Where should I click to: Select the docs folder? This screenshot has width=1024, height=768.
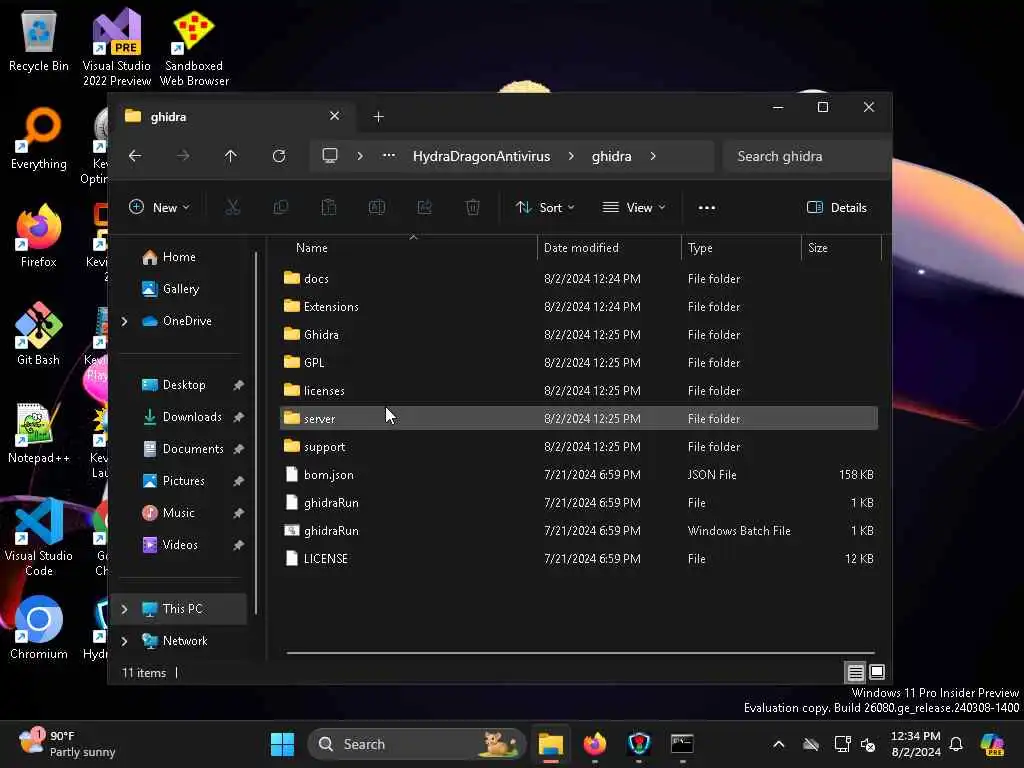click(x=579, y=278)
